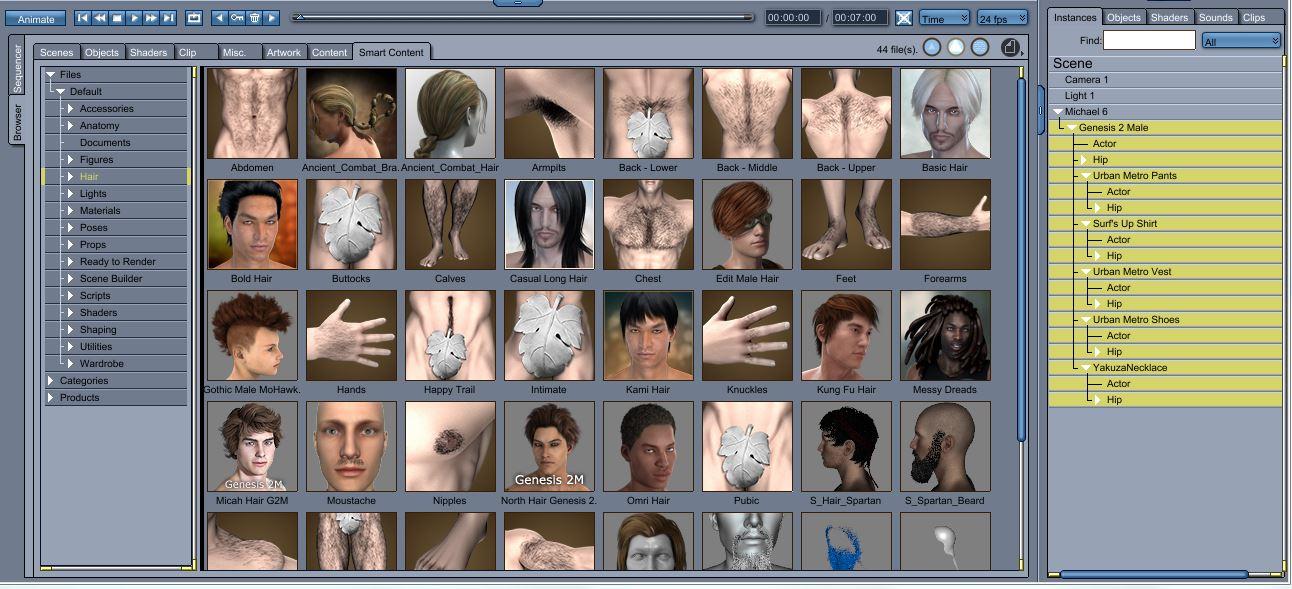
Task: Collapse the YakuzaNecklace node
Action: pos(1085,368)
